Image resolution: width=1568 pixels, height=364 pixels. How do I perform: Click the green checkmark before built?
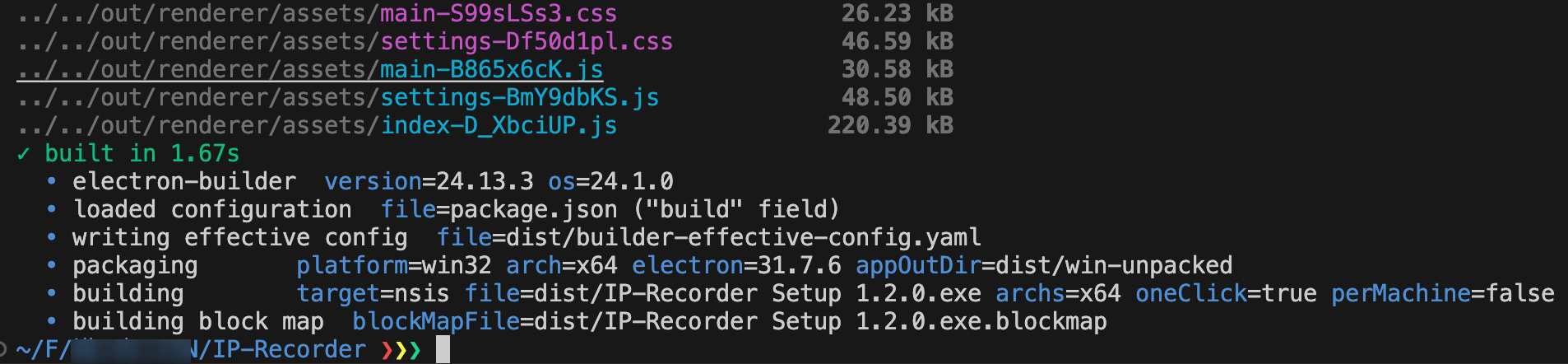tap(24, 154)
